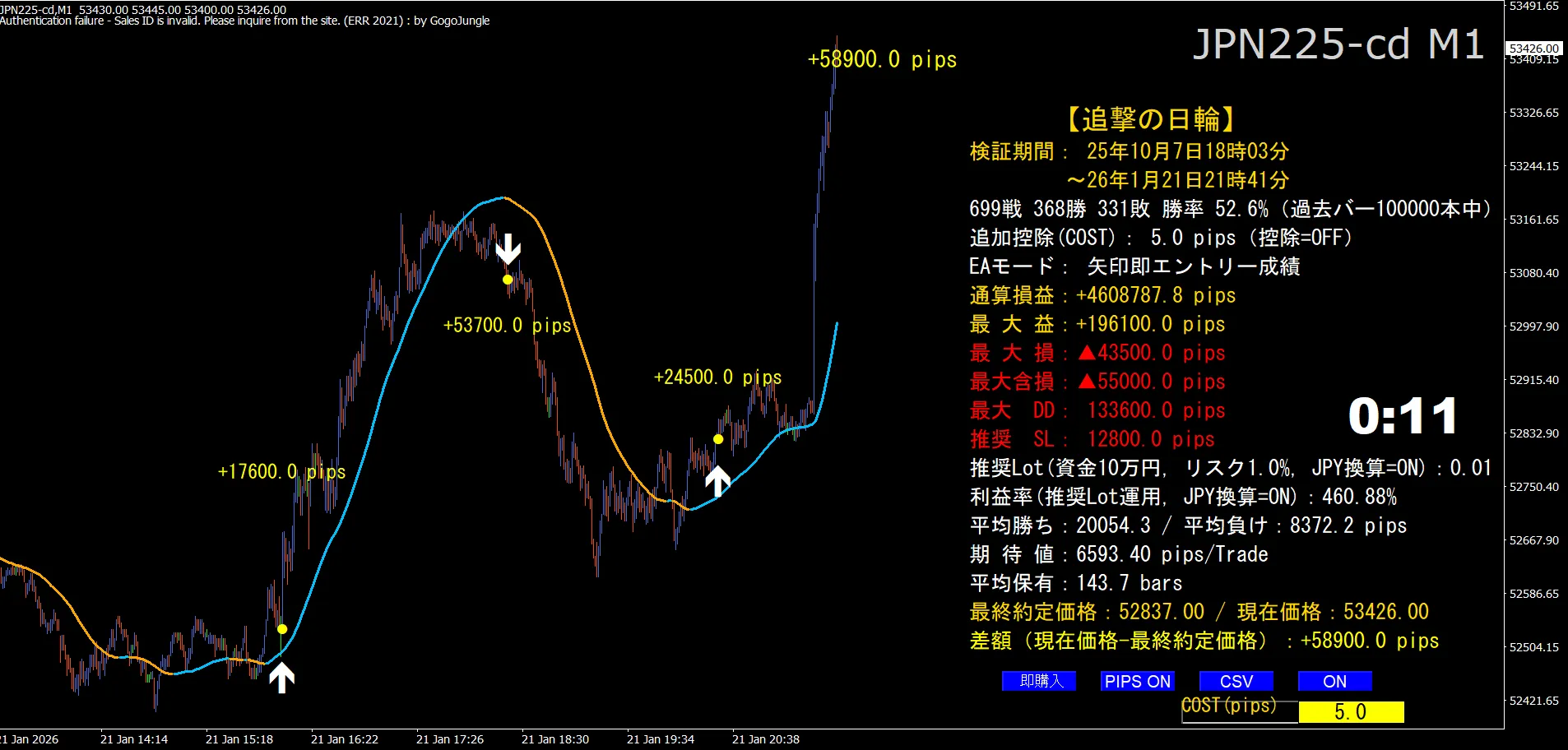Click the 即購入 button
Viewport: 1568px width, 750px height.
1039,681
